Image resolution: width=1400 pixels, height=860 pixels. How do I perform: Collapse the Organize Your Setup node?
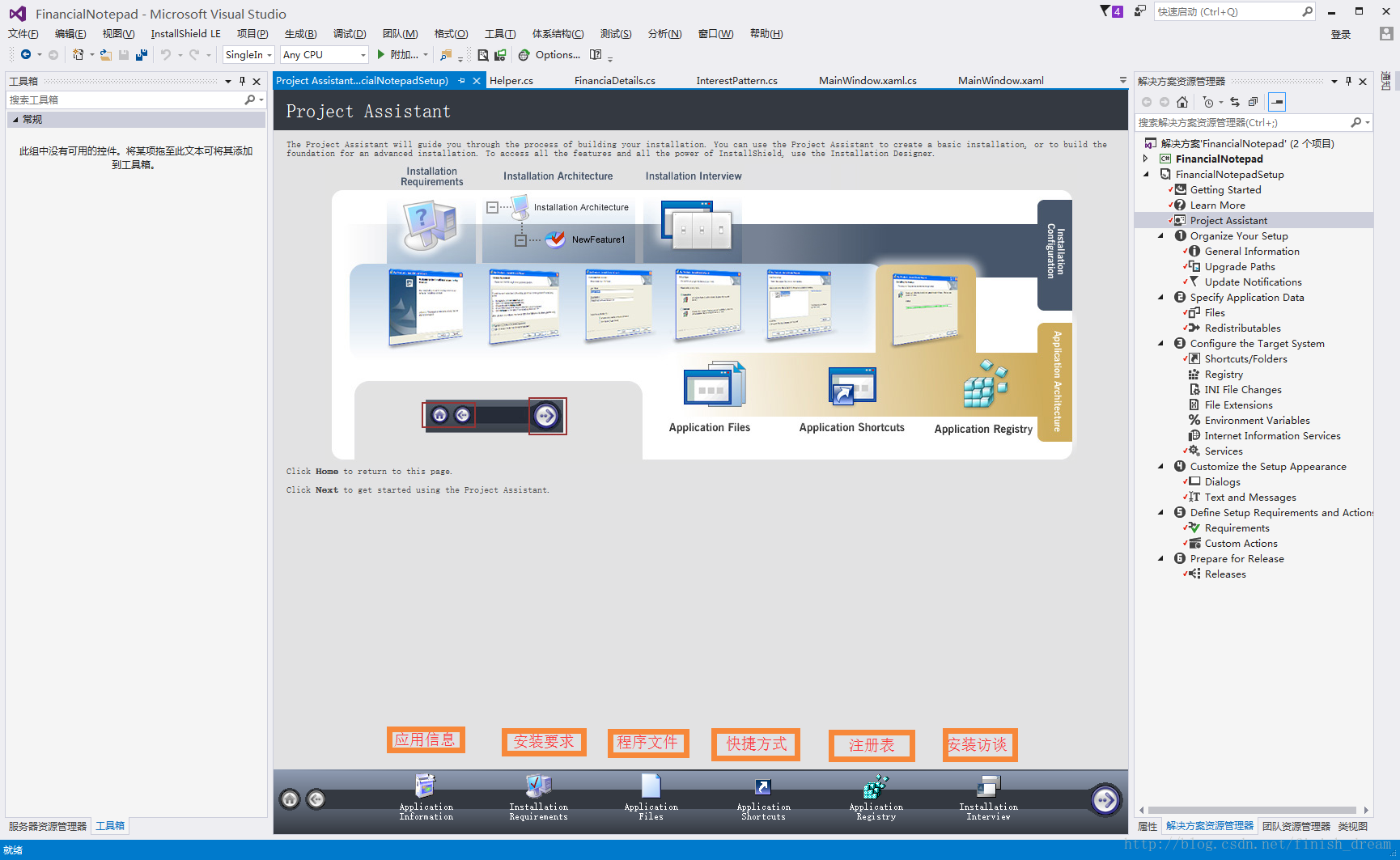1160,235
